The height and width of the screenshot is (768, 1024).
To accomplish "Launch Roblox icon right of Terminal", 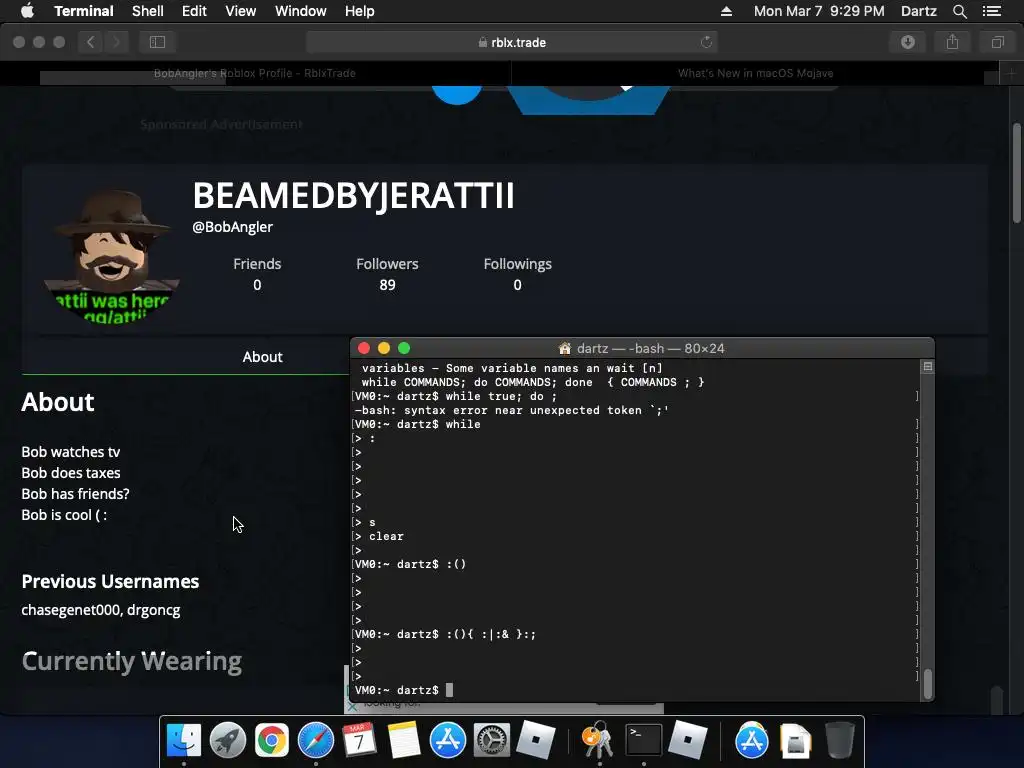I will click(x=687, y=741).
